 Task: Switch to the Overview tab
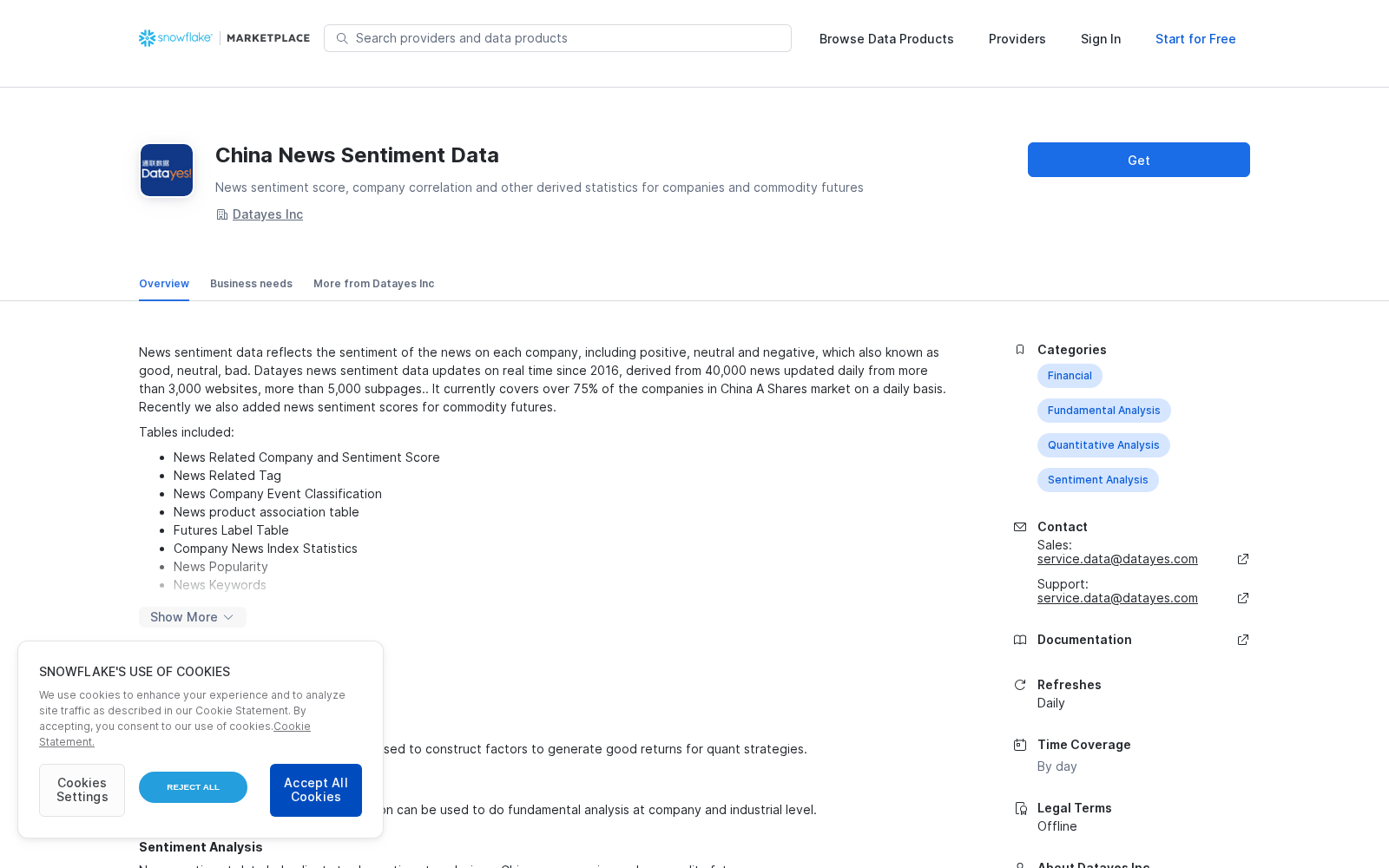[x=164, y=284]
